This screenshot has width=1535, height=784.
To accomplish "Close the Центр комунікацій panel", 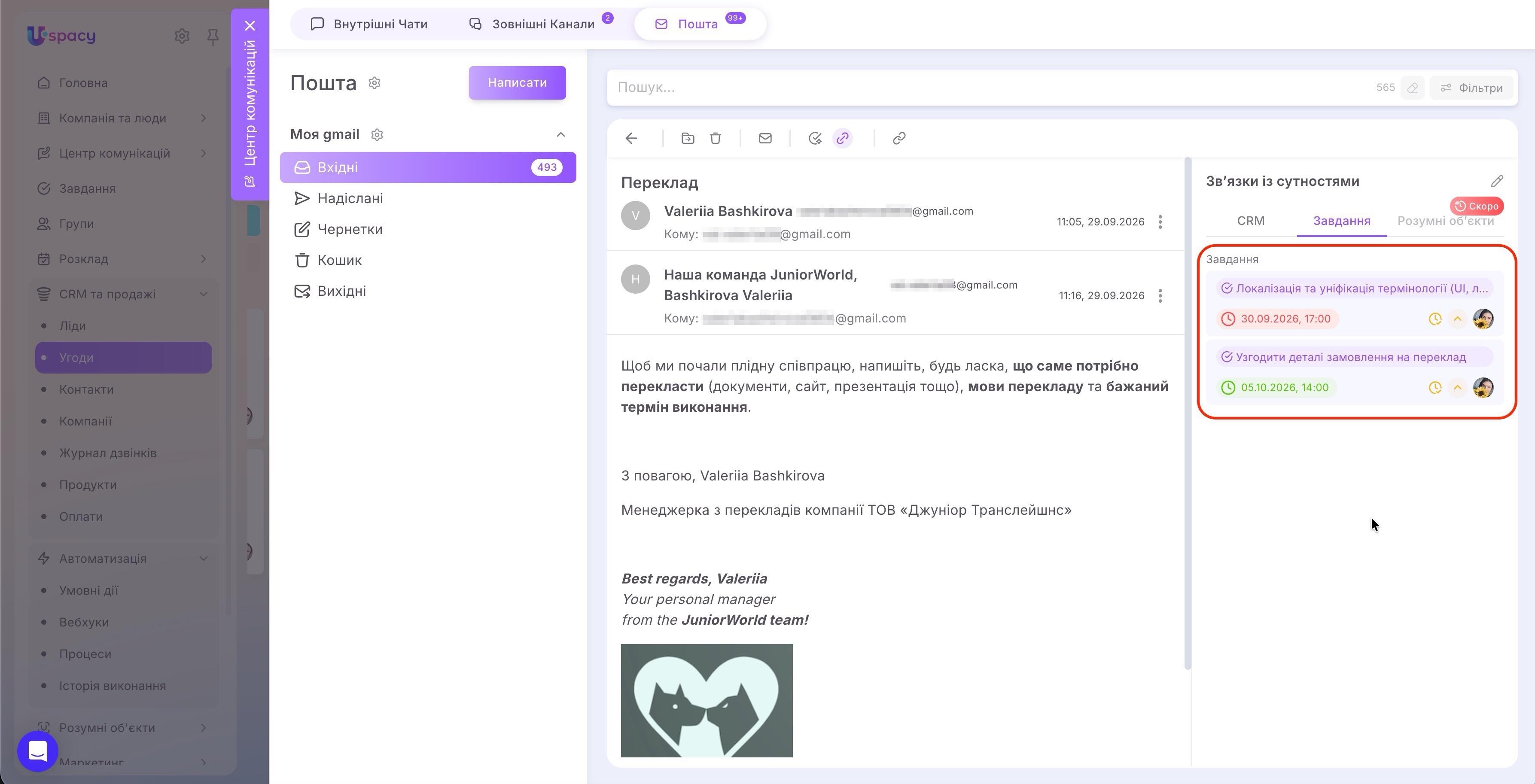I will click(250, 26).
